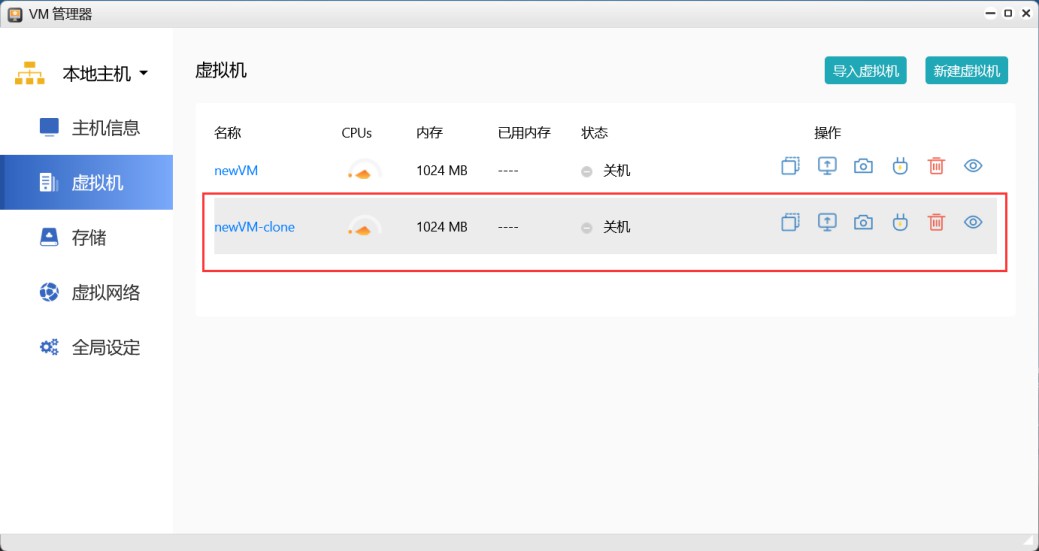
Task: Switch to the 存储 storage section
Action: point(88,238)
